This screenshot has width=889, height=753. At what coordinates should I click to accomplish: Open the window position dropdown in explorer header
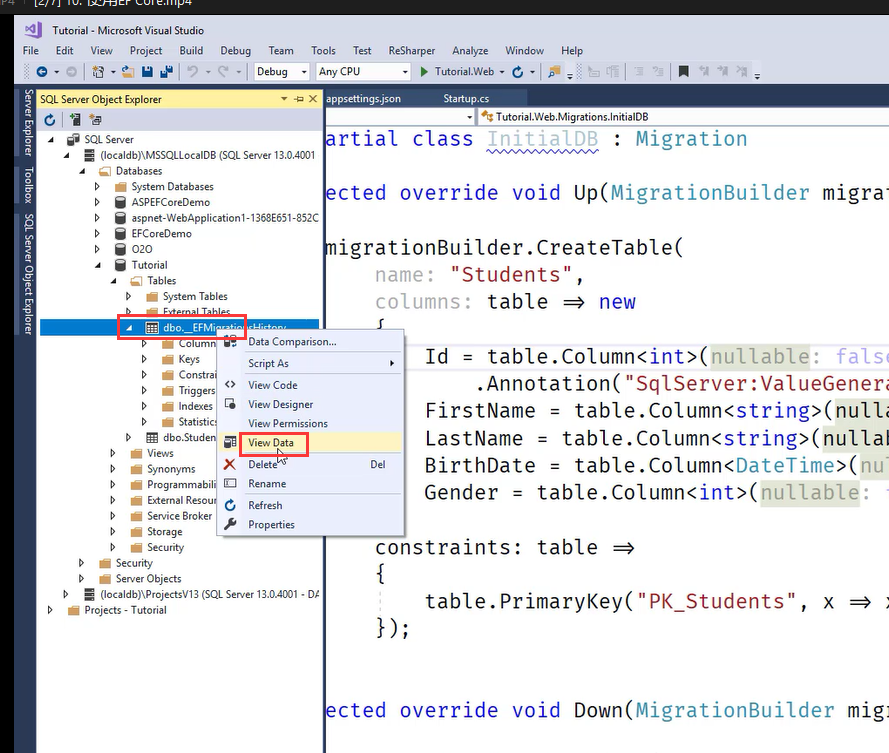[283, 99]
